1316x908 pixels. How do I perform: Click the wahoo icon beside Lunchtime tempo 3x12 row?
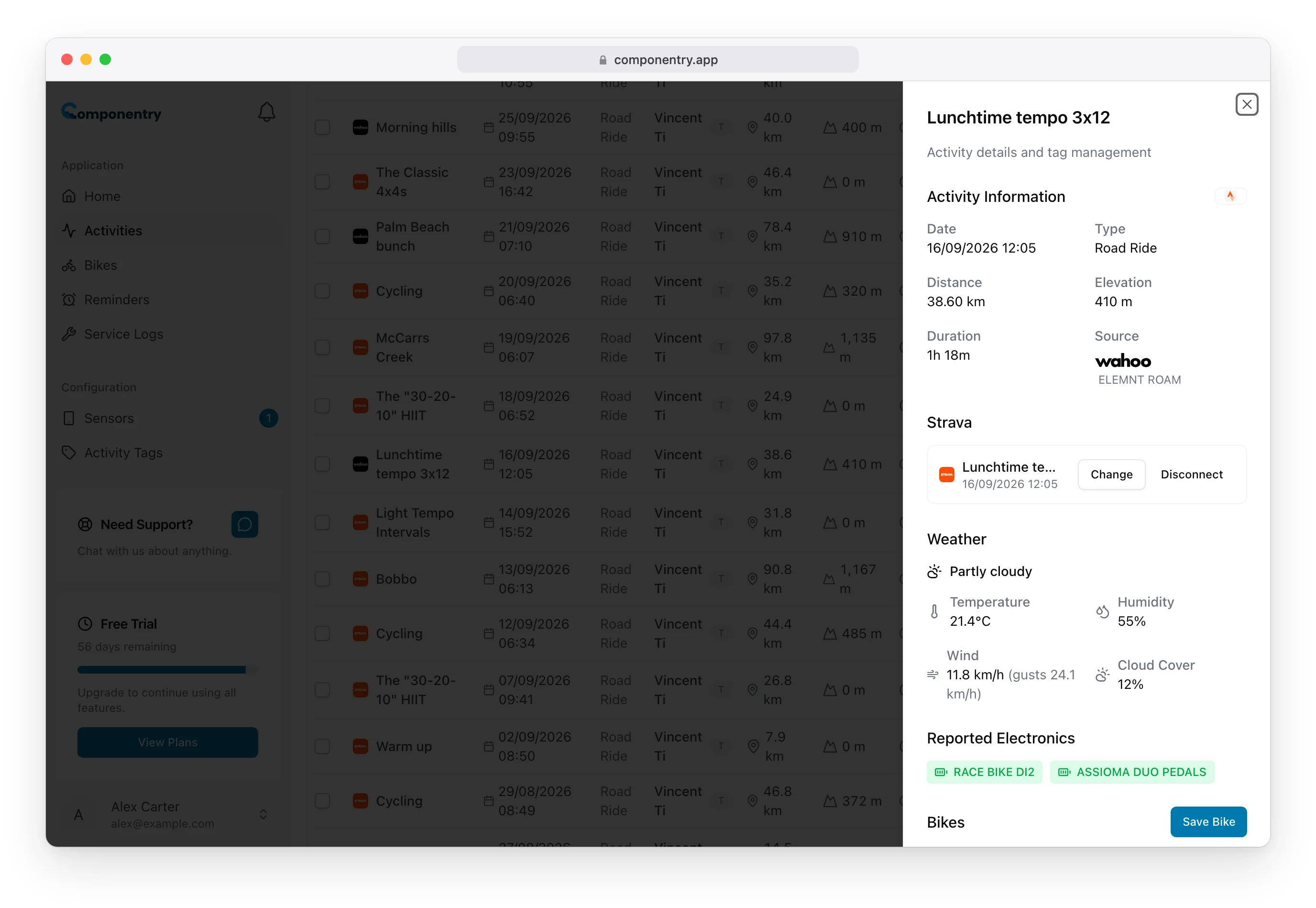pos(361,464)
